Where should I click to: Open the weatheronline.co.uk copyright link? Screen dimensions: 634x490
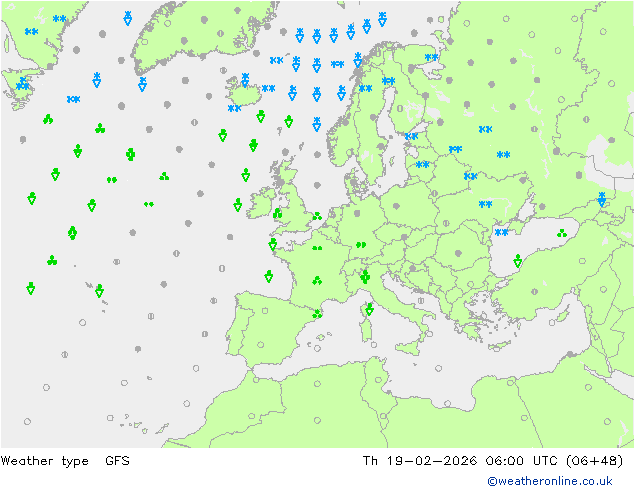[x=550, y=481]
